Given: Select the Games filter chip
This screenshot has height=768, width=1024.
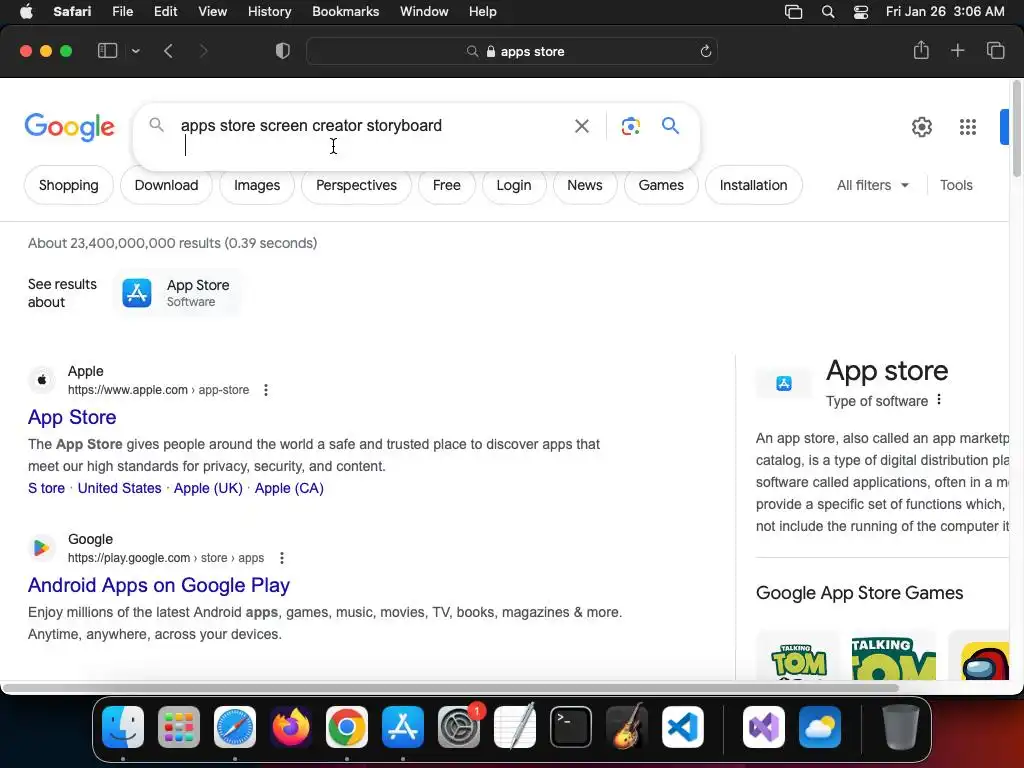Looking at the screenshot, I should 661,185.
